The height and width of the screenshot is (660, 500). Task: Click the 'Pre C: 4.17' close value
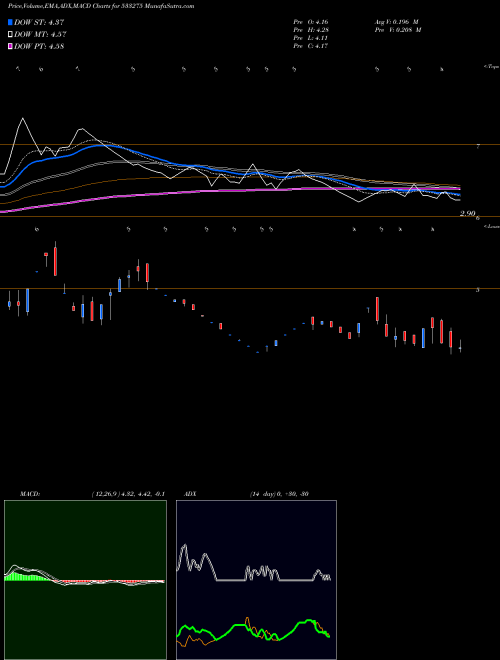pyautogui.click(x=311, y=46)
